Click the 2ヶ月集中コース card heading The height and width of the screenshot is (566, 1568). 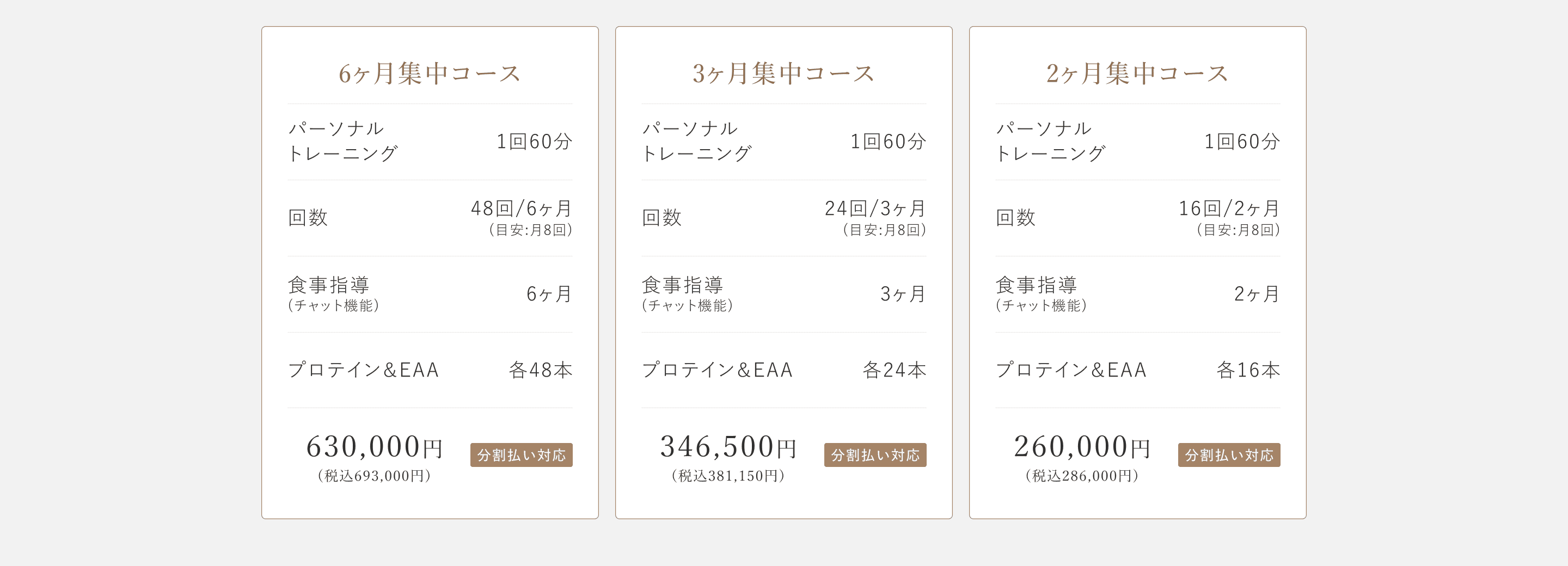point(1137,73)
